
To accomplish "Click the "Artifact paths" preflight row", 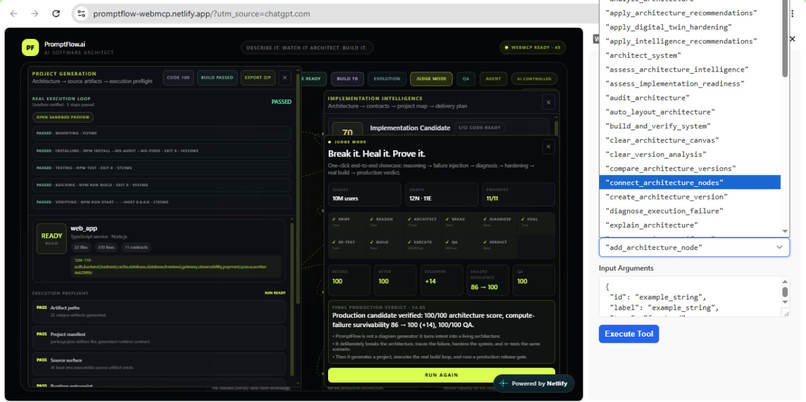I will point(159,310).
